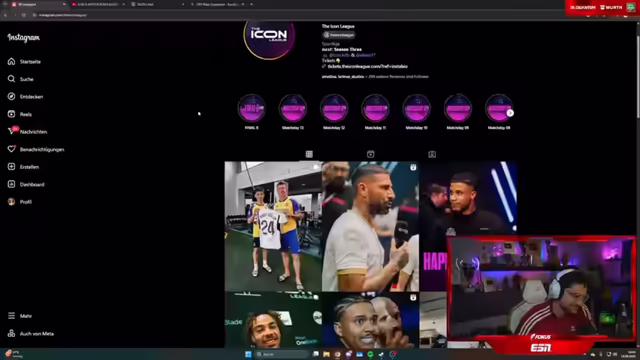640x360 pixels.
Task: Open the Windows Start menu
Action: tap(248, 354)
